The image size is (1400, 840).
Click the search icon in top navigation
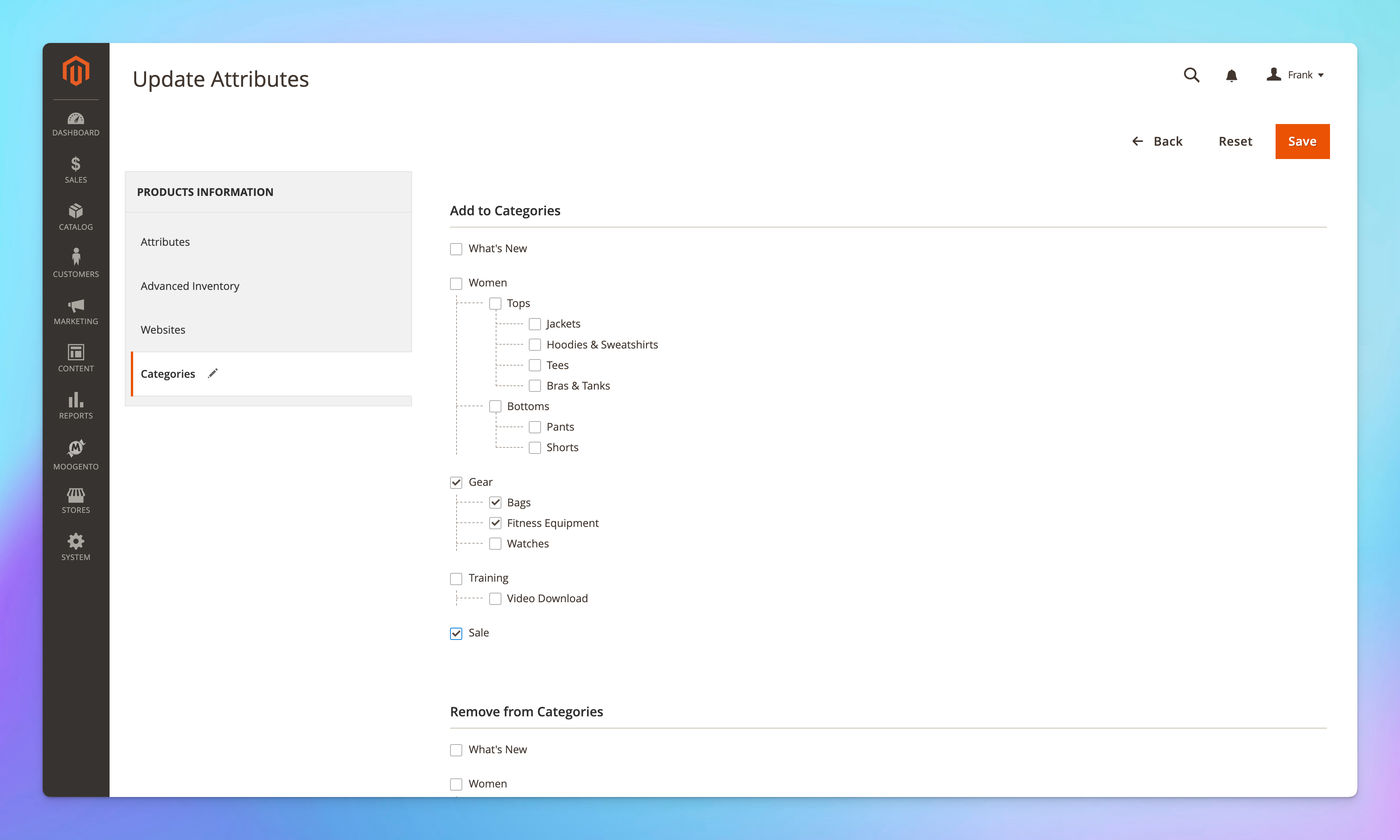pos(1191,75)
